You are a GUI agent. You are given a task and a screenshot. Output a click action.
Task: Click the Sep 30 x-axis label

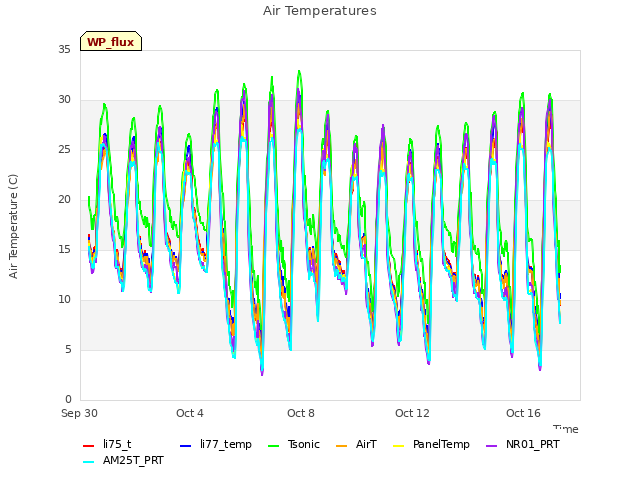(79, 413)
